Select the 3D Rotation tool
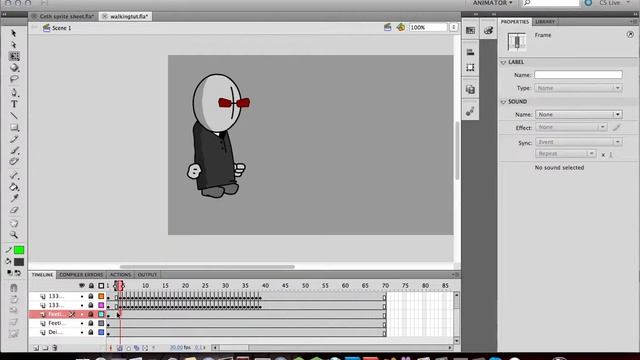The width and height of the screenshot is (640, 360). click(14, 67)
